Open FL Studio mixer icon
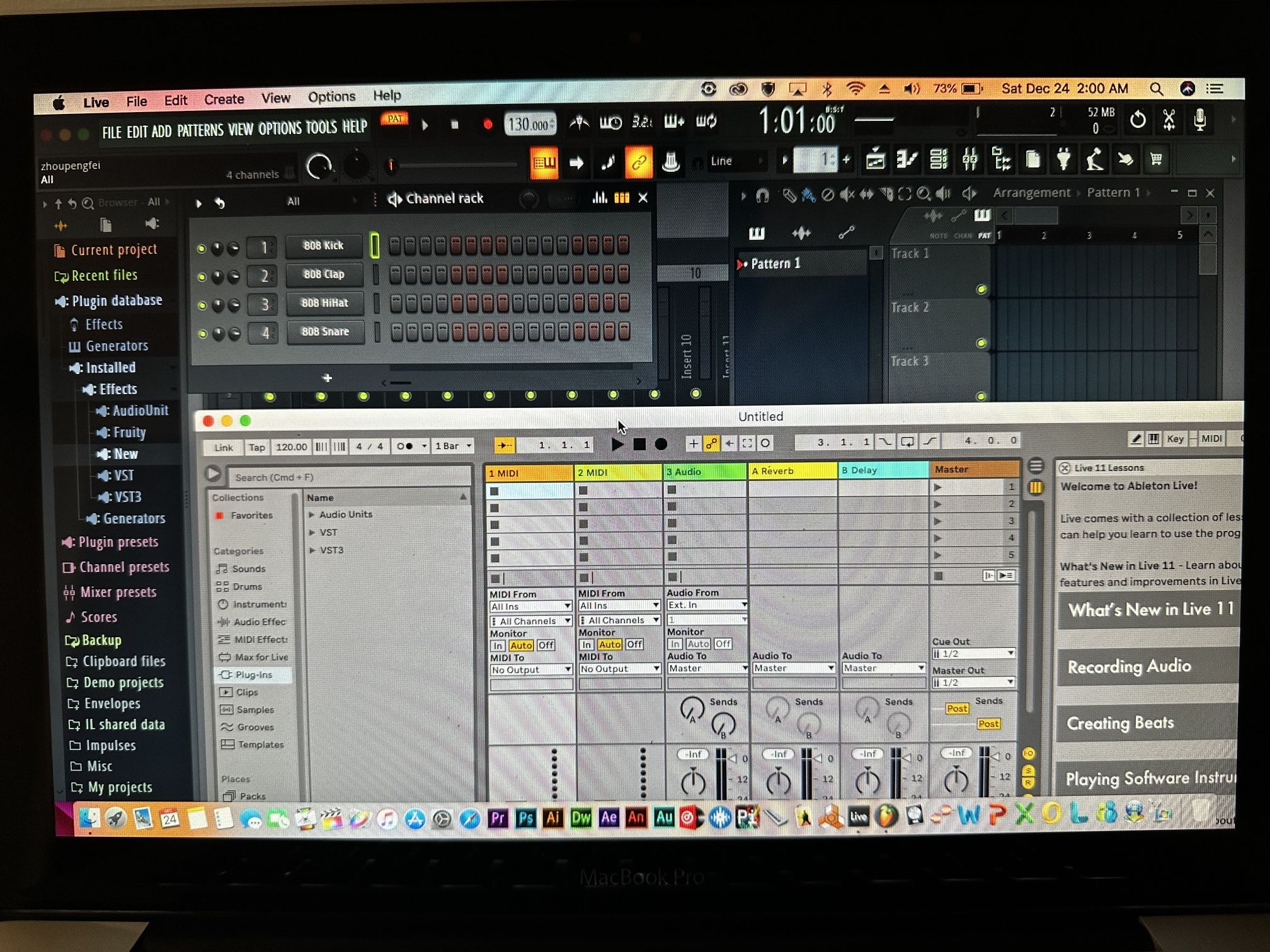The height and width of the screenshot is (952, 1270). pos(970,159)
